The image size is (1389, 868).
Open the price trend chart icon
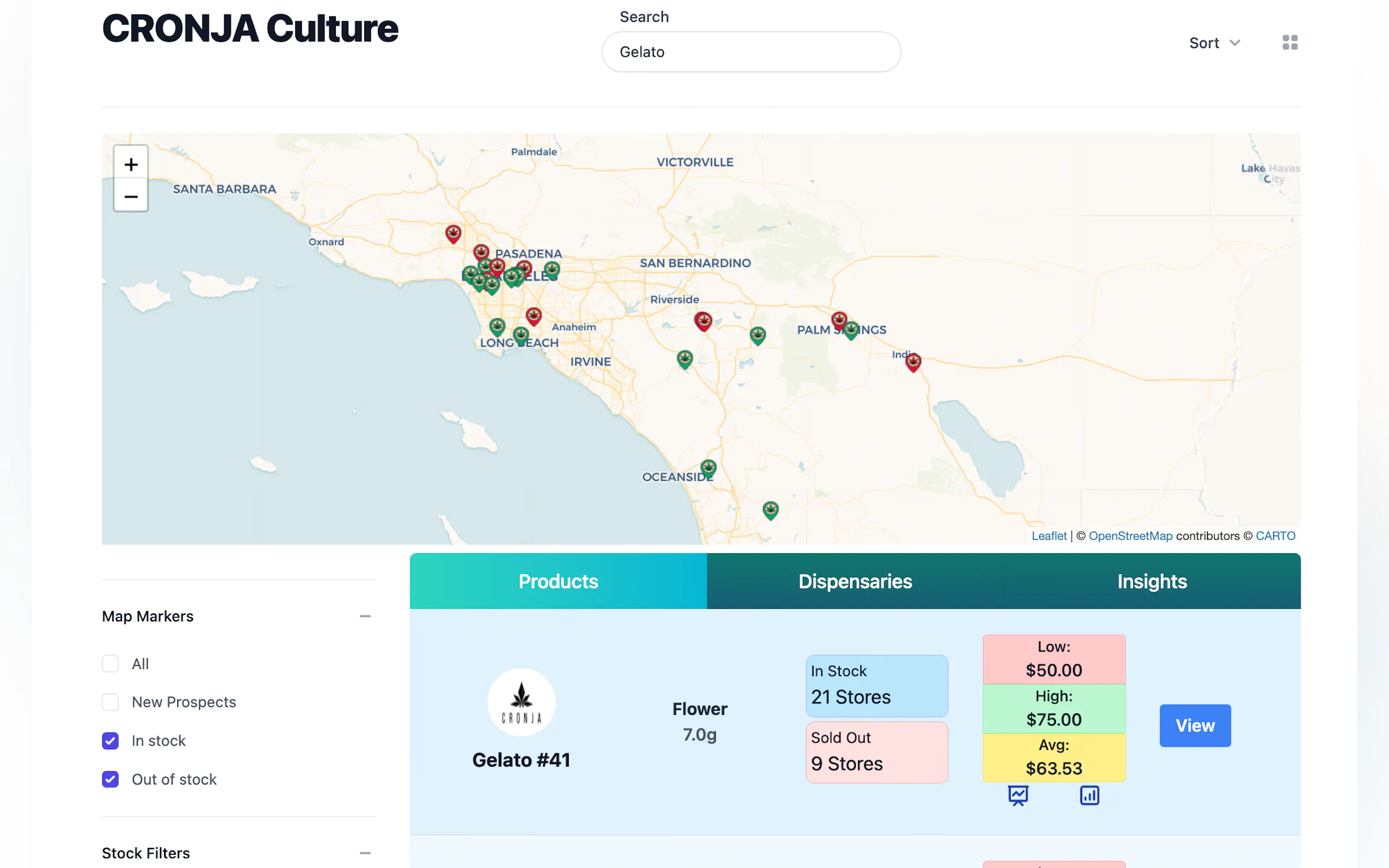(1018, 796)
